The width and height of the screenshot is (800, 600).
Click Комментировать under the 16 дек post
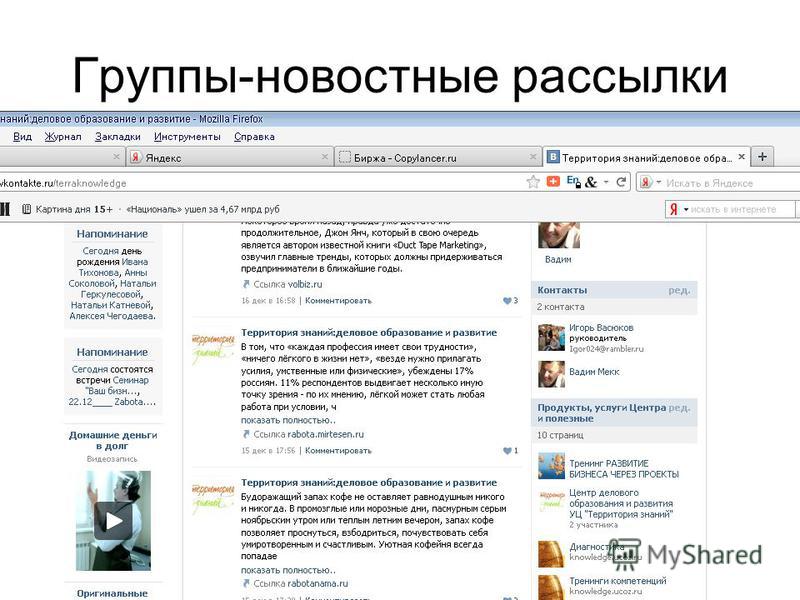[x=338, y=301]
